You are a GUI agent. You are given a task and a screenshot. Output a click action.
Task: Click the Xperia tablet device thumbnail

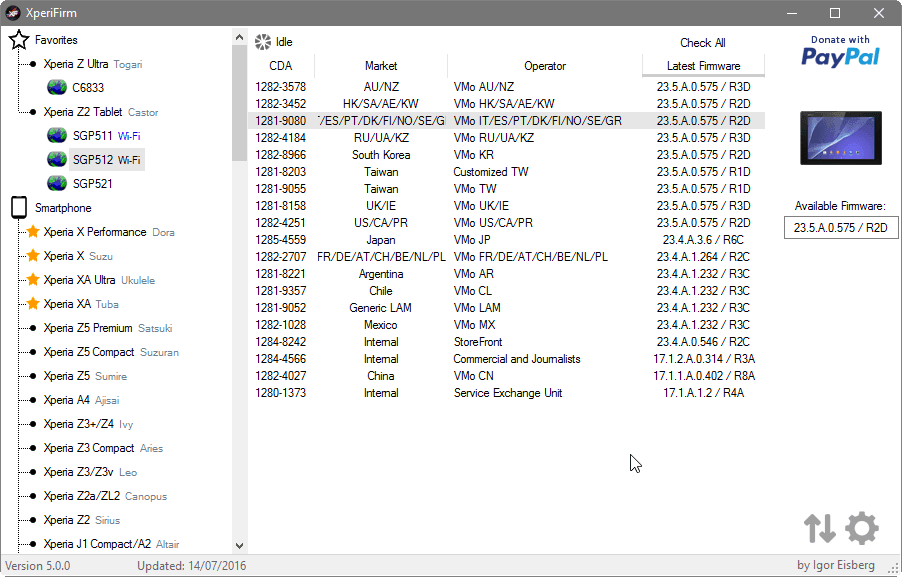pyautogui.click(x=840, y=138)
